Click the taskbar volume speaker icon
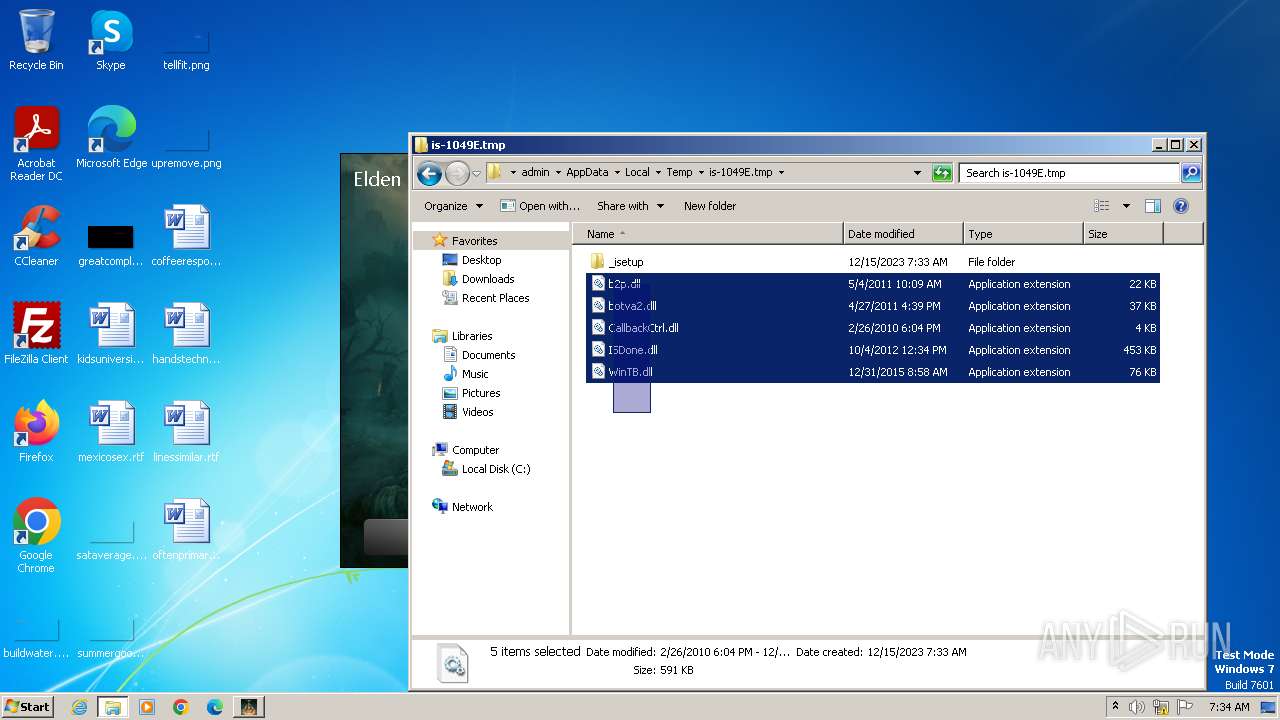Screen dimensions: 1280x720 pyautogui.click(x=1137, y=707)
